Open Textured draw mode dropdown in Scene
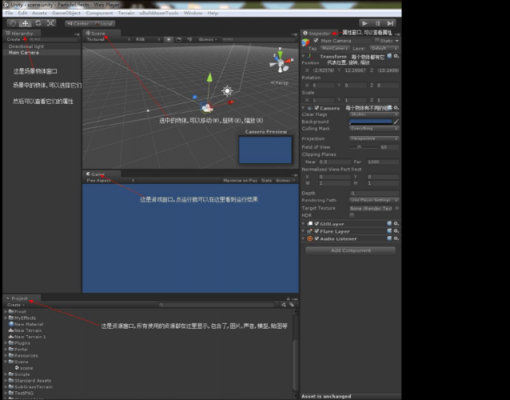The height and width of the screenshot is (400, 510). coord(108,40)
